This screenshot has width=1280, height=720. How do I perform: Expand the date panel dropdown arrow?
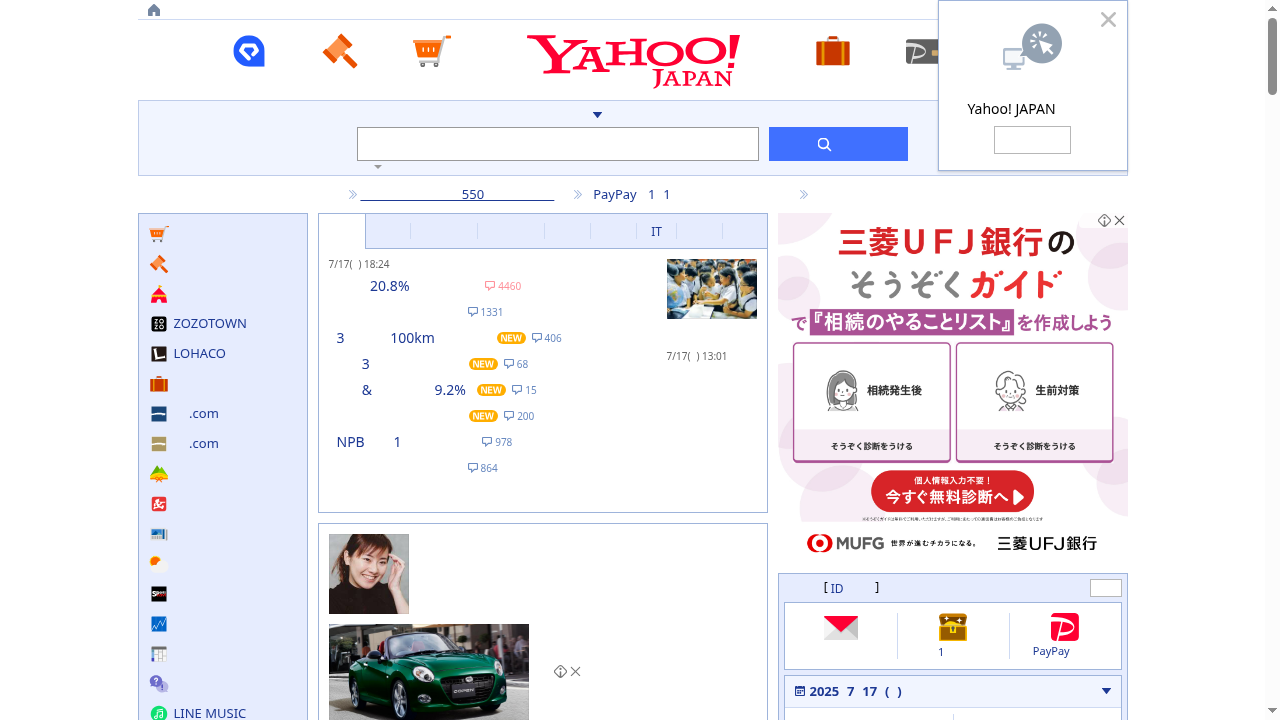1106,691
